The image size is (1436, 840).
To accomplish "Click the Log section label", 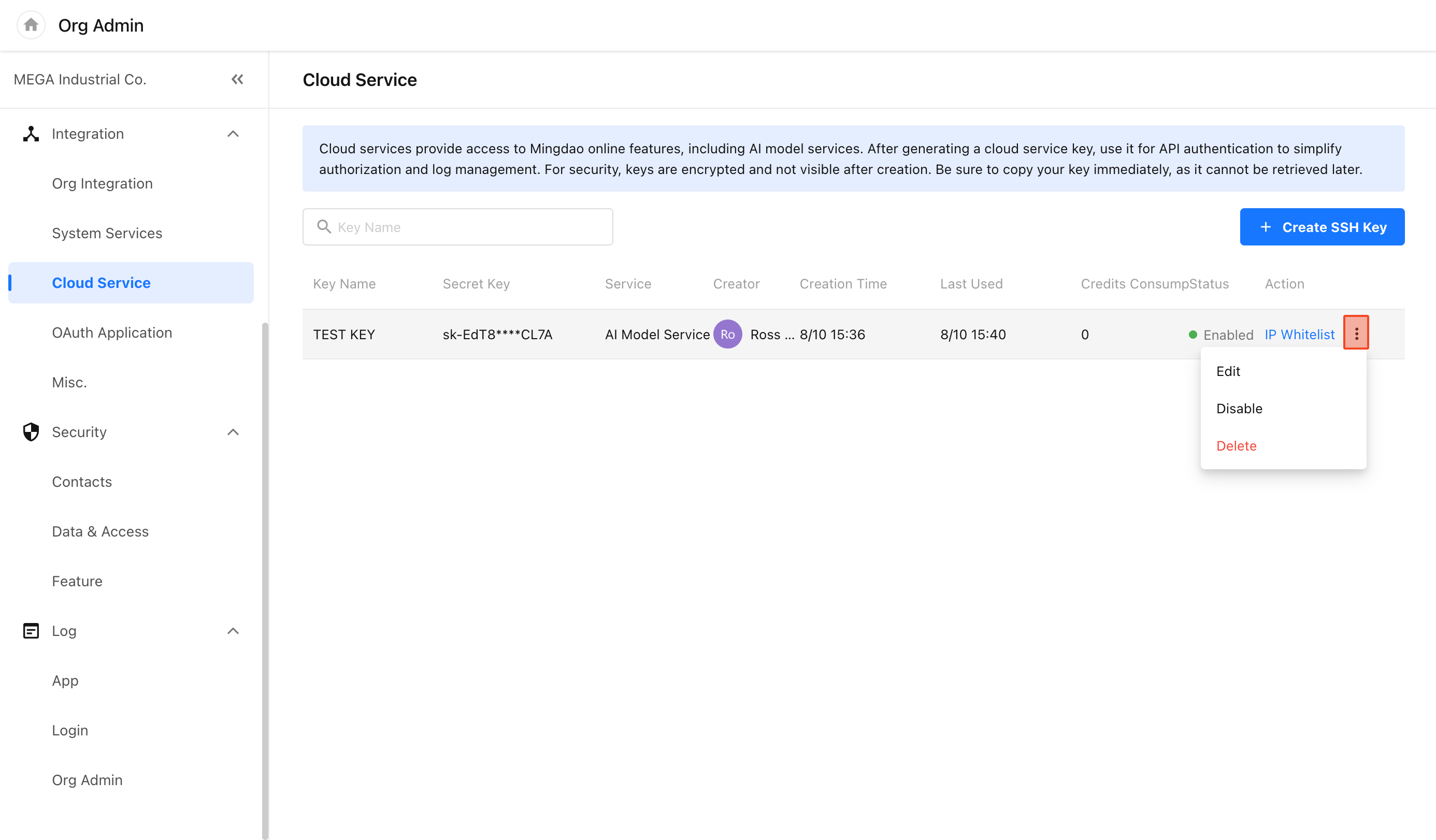I will point(64,631).
